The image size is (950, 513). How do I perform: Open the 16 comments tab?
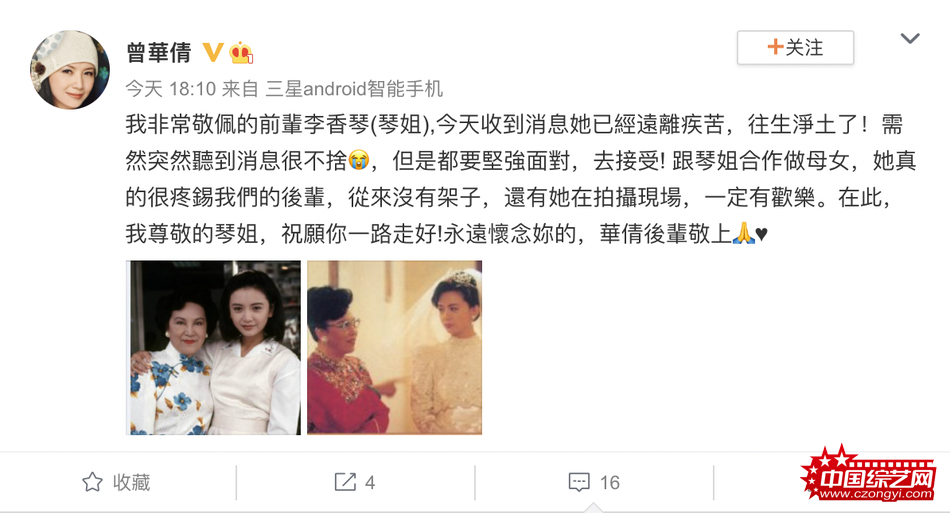click(594, 483)
